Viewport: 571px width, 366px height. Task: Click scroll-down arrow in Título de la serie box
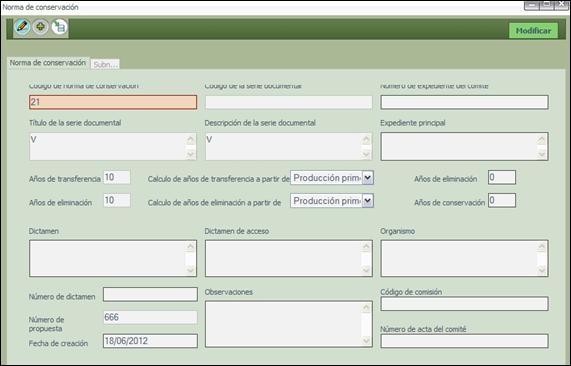[191, 154]
